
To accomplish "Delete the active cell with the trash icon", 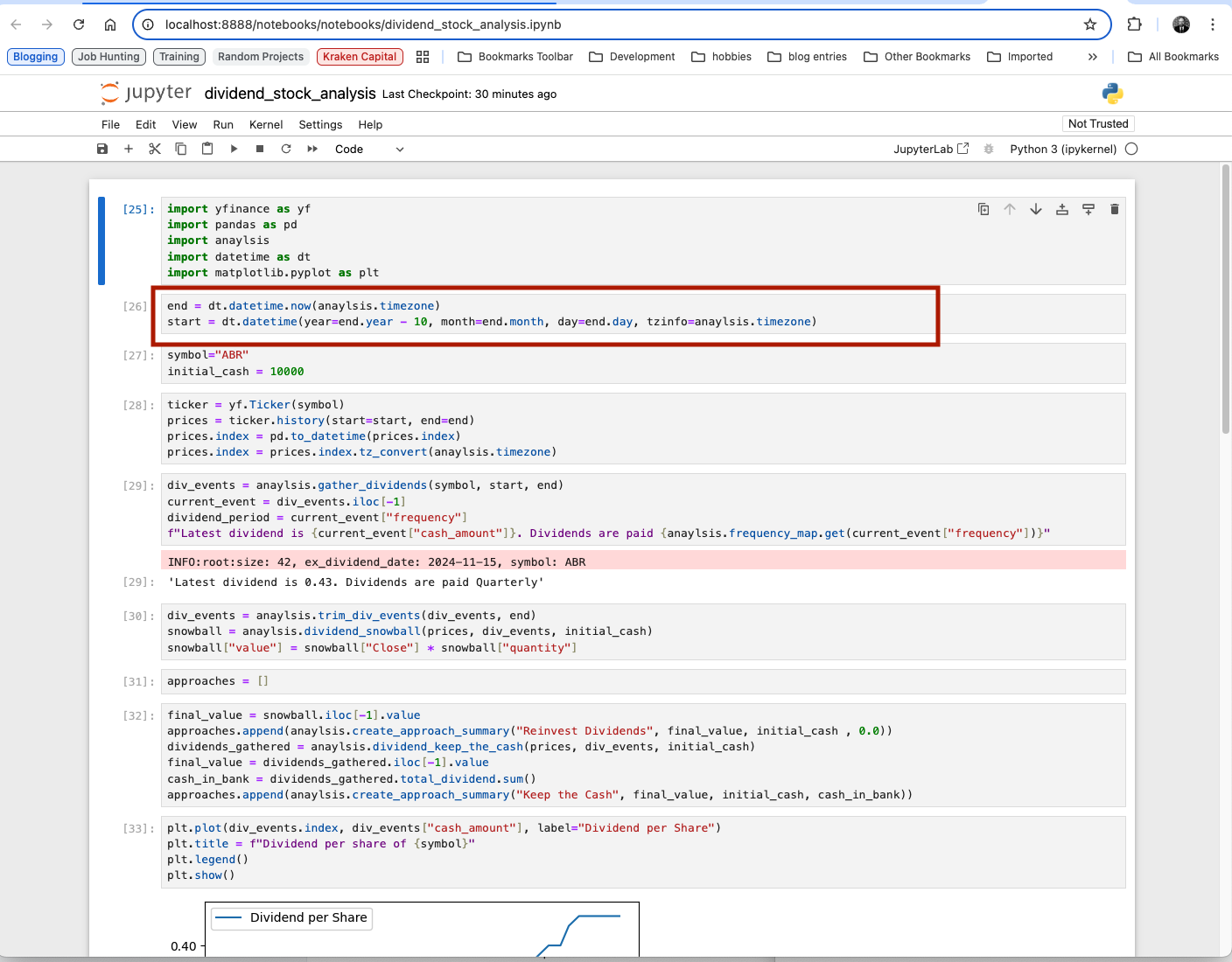I will coord(1114,209).
